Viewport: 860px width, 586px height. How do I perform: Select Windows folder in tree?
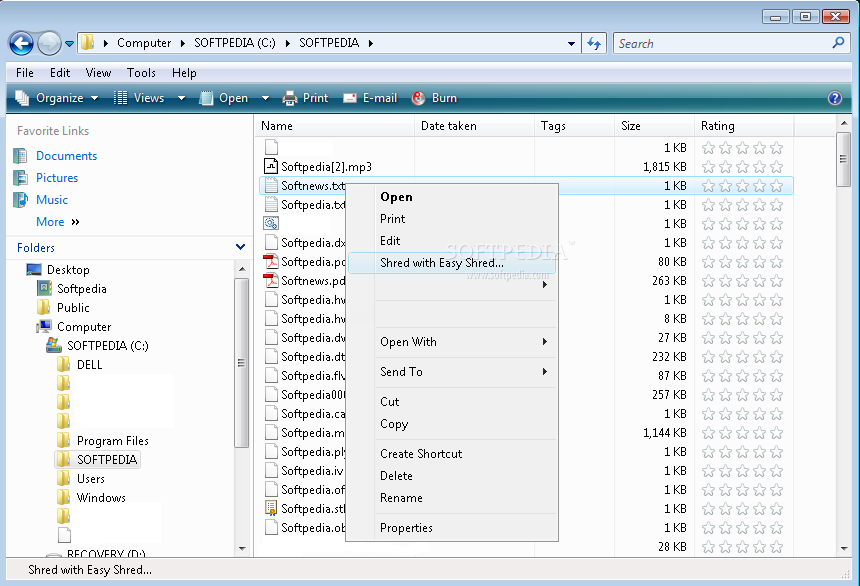101,498
